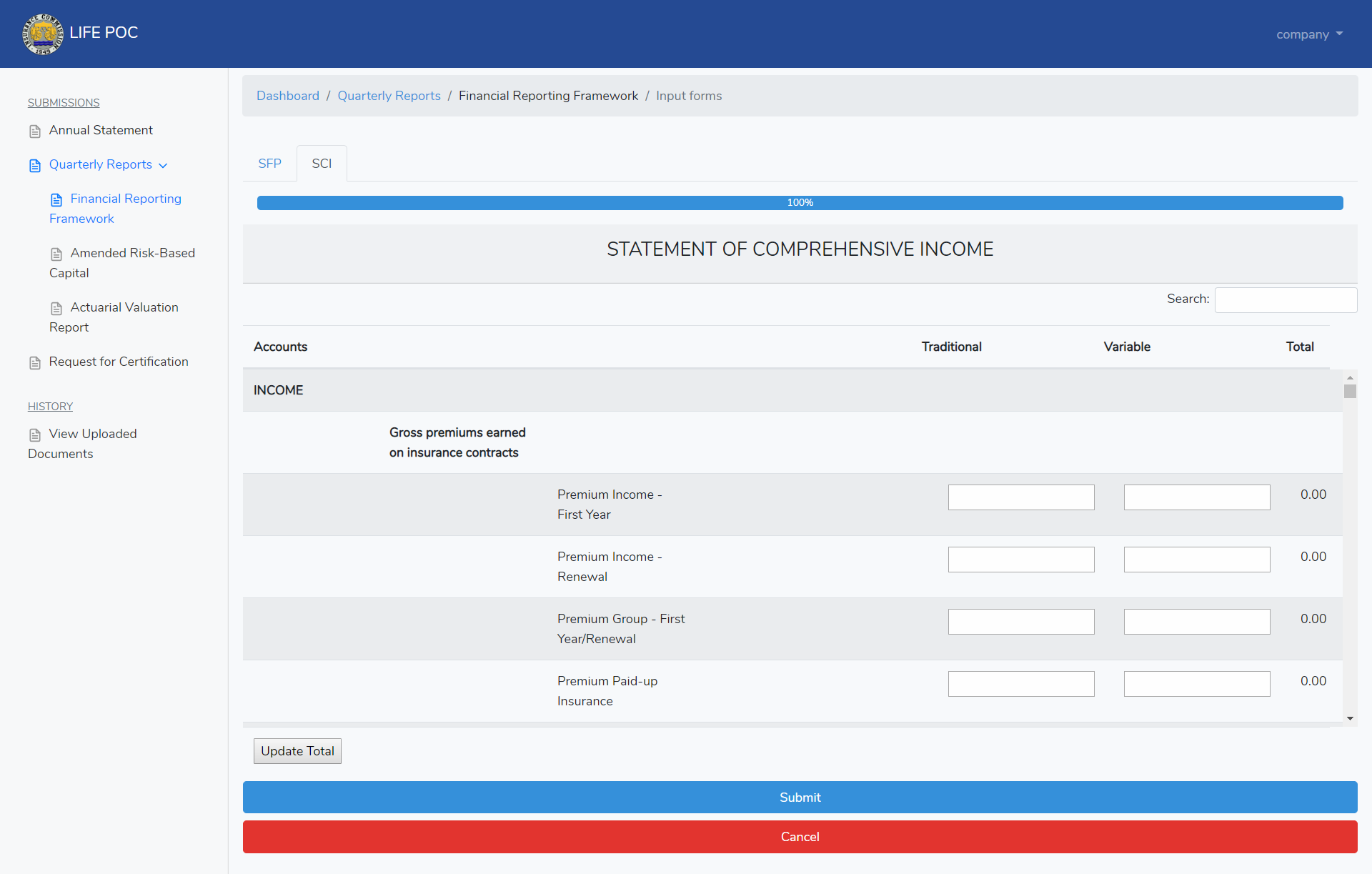Select the SCI tab
The image size is (1372, 874).
322,164
